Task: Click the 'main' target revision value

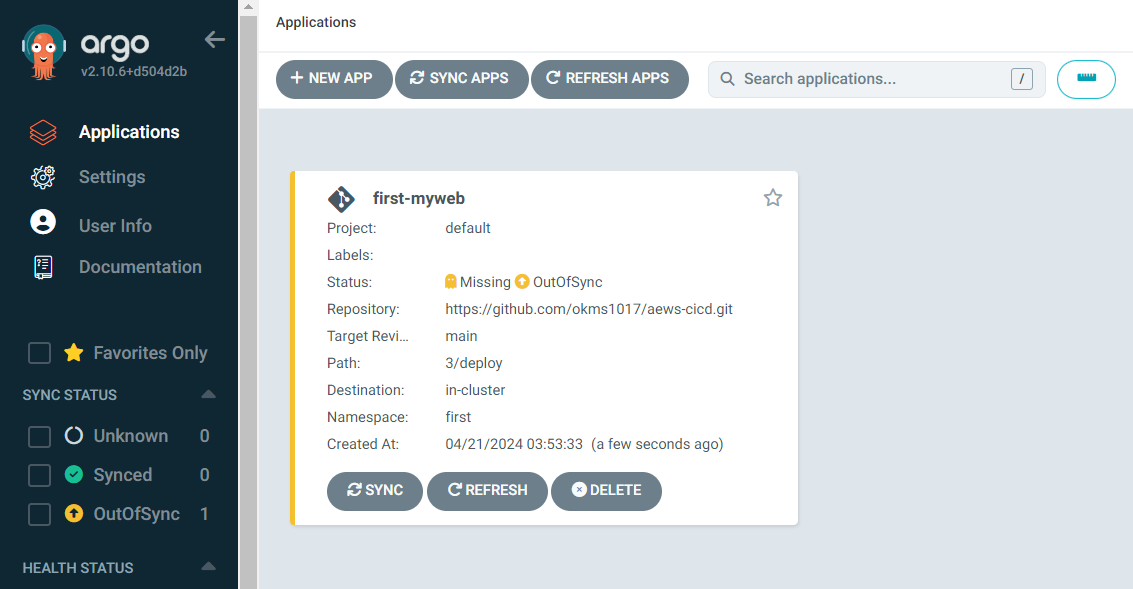Action: 461,336
